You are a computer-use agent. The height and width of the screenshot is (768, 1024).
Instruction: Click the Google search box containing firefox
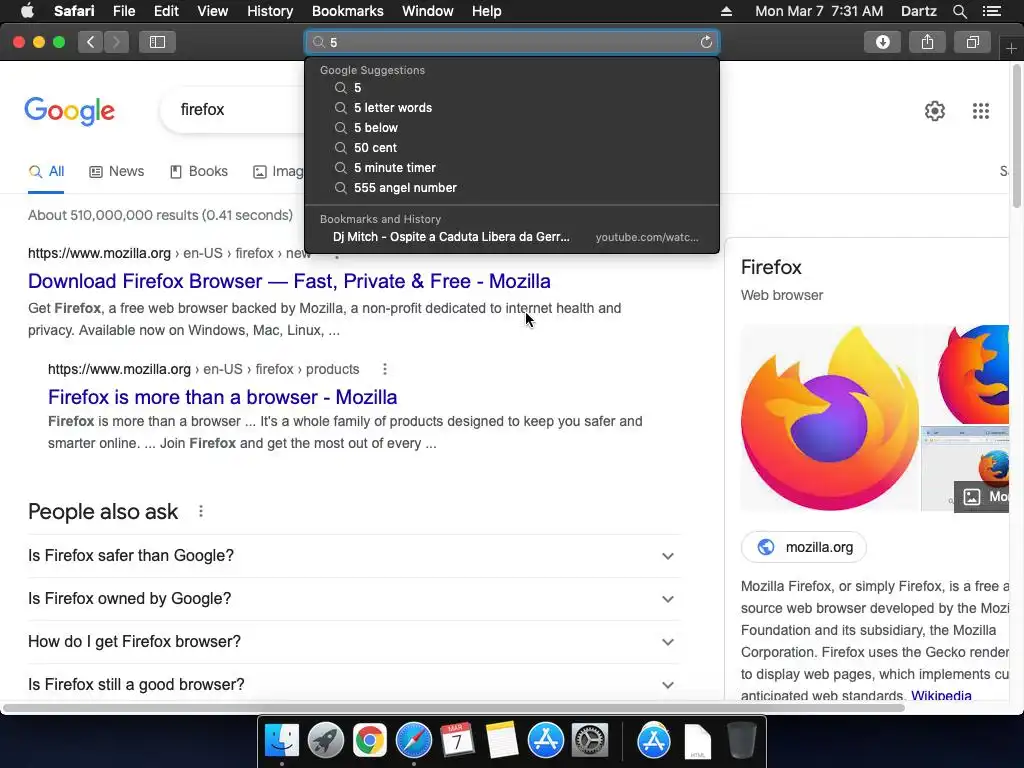(x=232, y=110)
